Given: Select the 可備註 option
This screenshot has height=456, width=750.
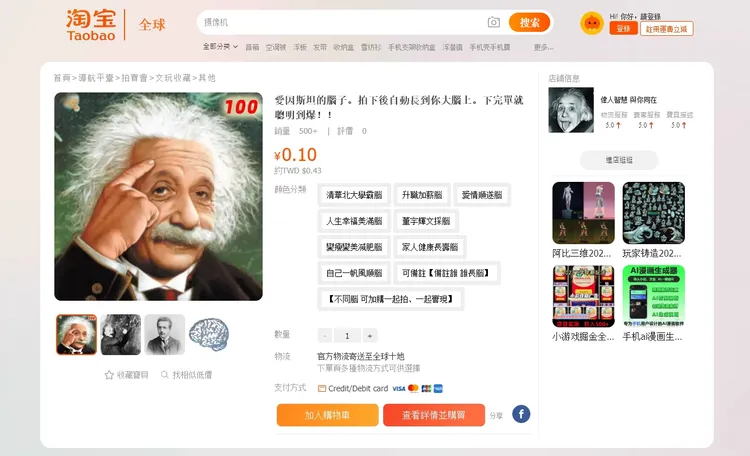Looking at the screenshot, I should [x=447, y=273].
